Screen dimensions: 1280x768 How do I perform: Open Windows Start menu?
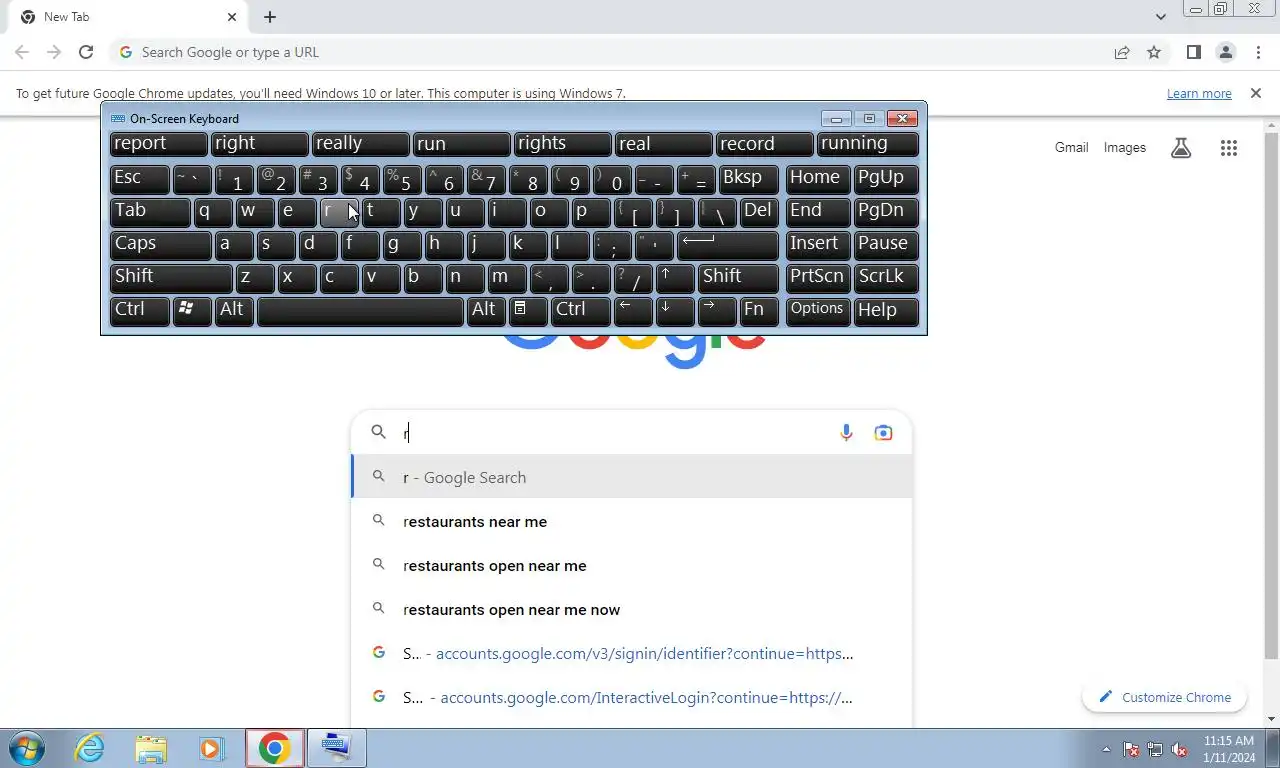[x=27, y=748]
